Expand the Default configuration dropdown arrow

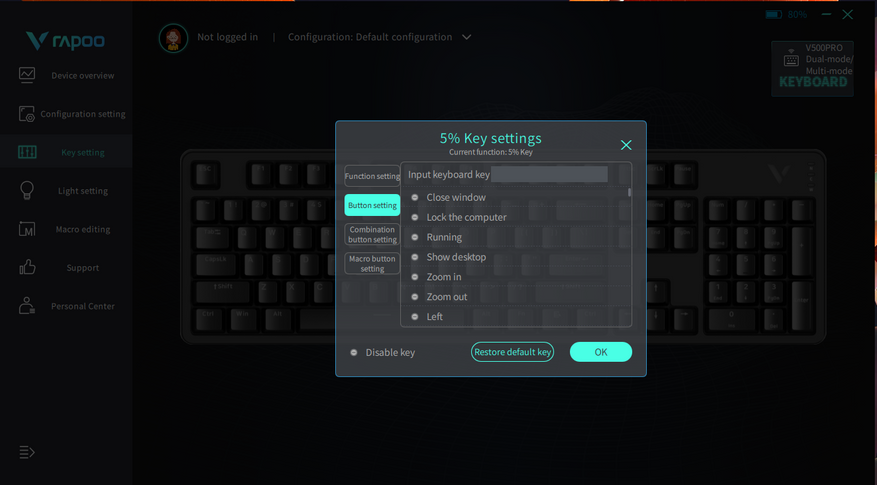(x=466, y=37)
